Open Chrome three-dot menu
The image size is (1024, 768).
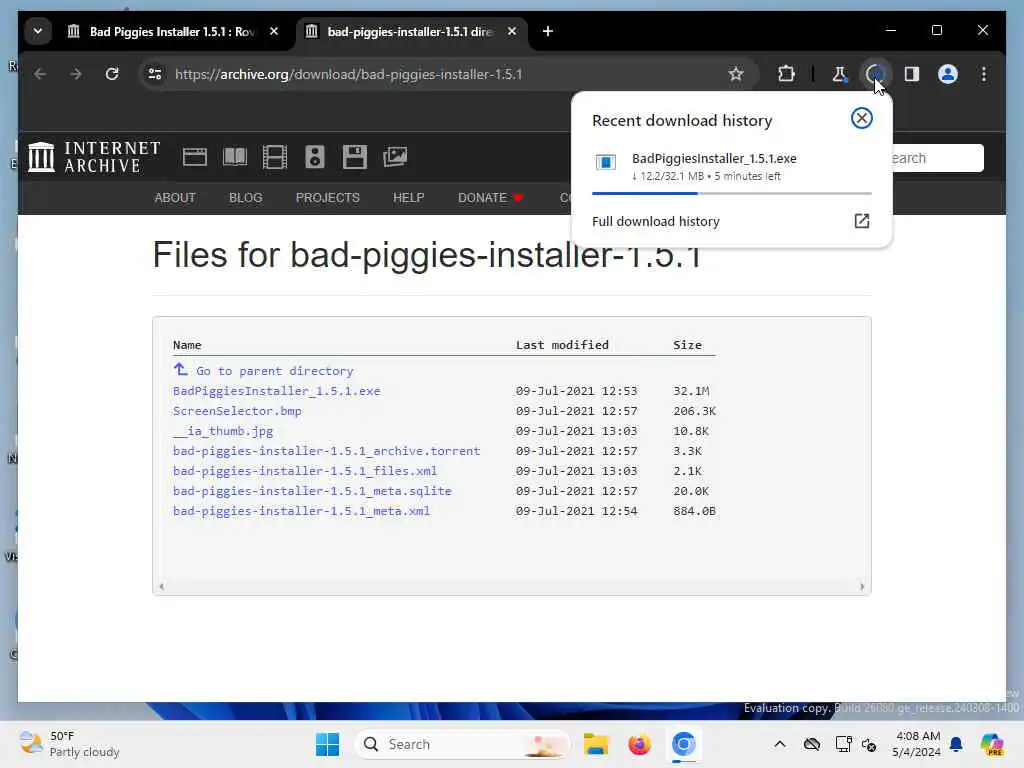984,74
